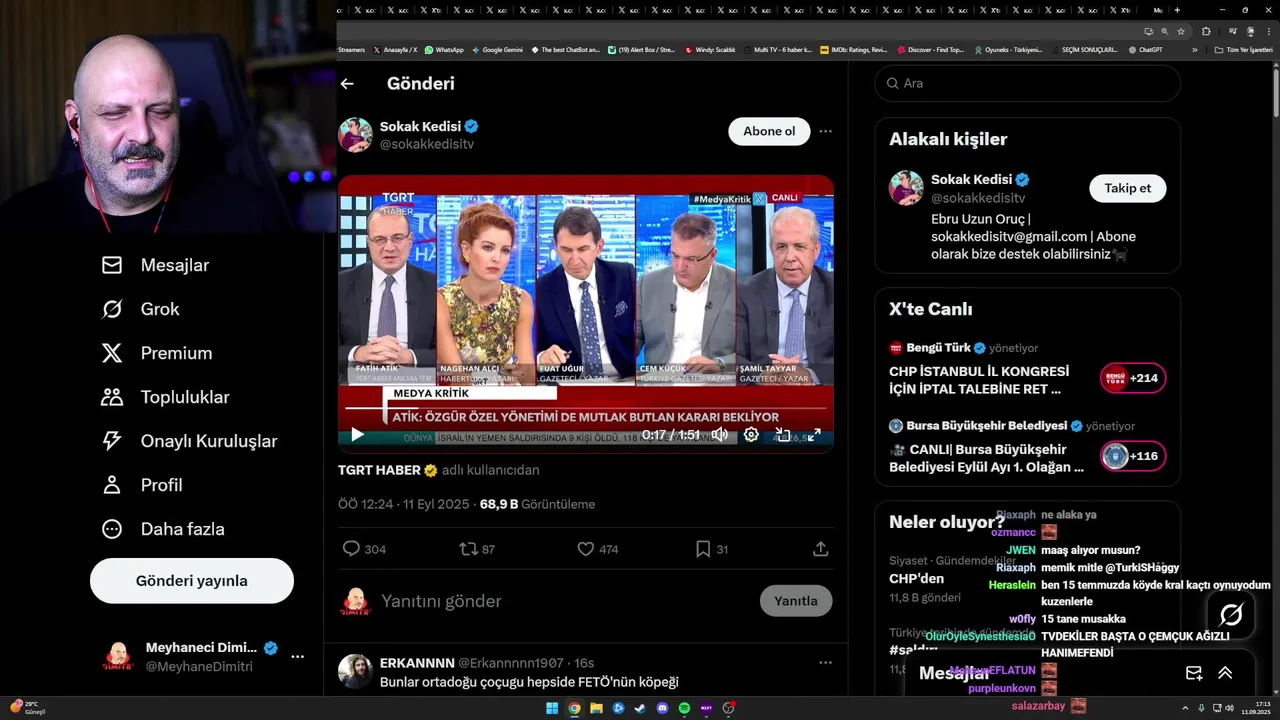The height and width of the screenshot is (720, 1280).
Task: Show more bookmarks via the chevron overflow
Action: [x=1194, y=49]
